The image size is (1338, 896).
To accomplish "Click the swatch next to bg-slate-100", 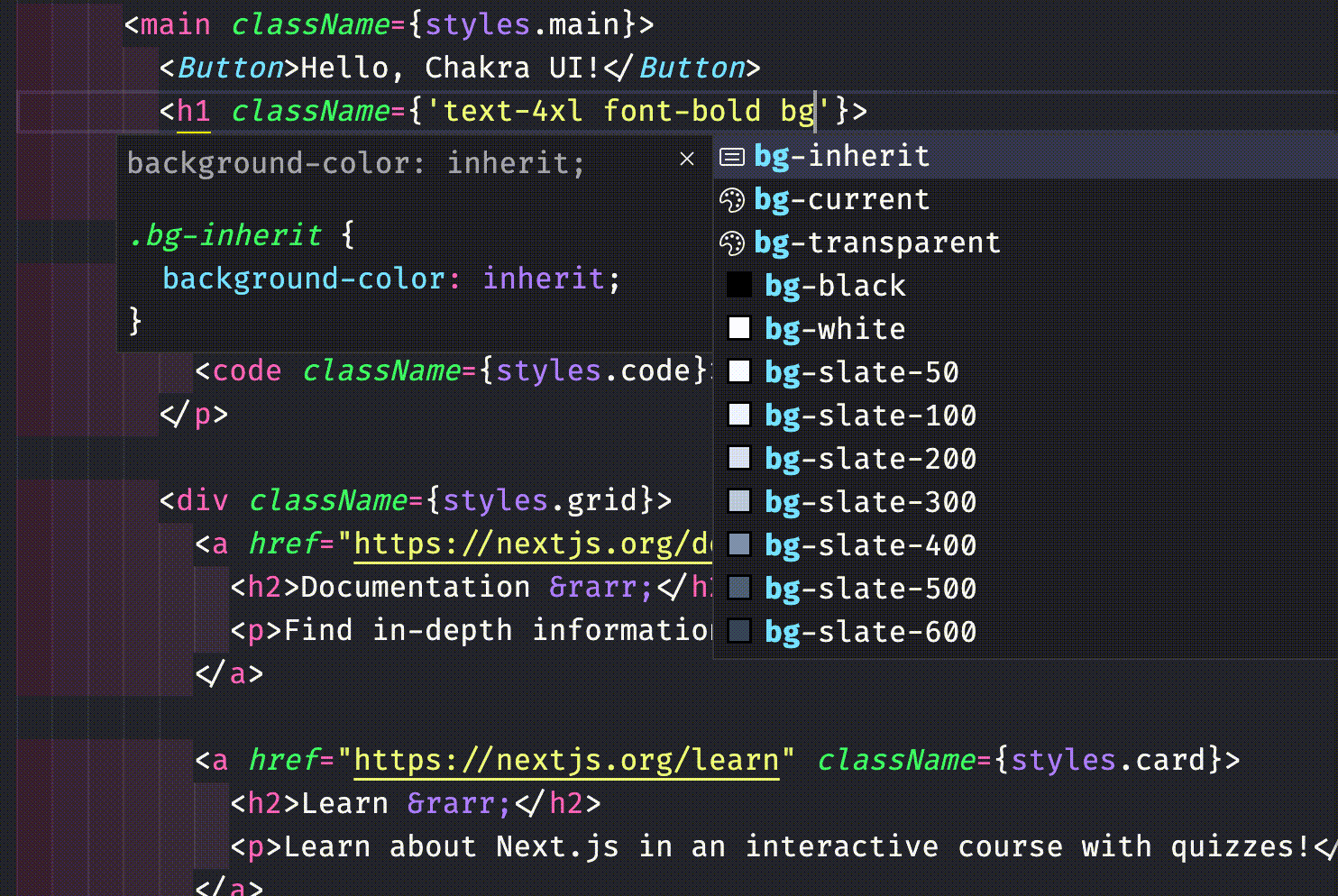I will [739, 415].
